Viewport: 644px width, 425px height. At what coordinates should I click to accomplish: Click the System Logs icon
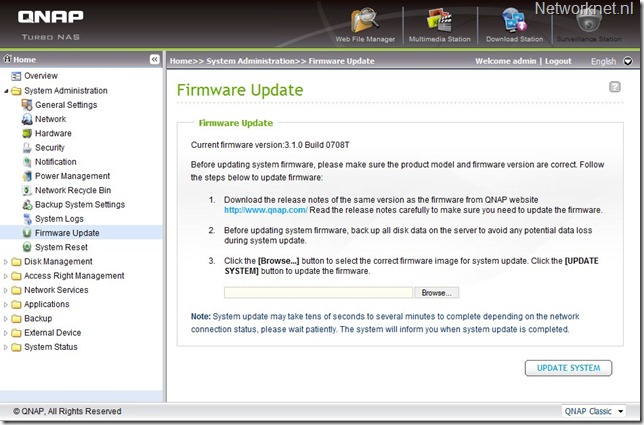click(27, 219)
